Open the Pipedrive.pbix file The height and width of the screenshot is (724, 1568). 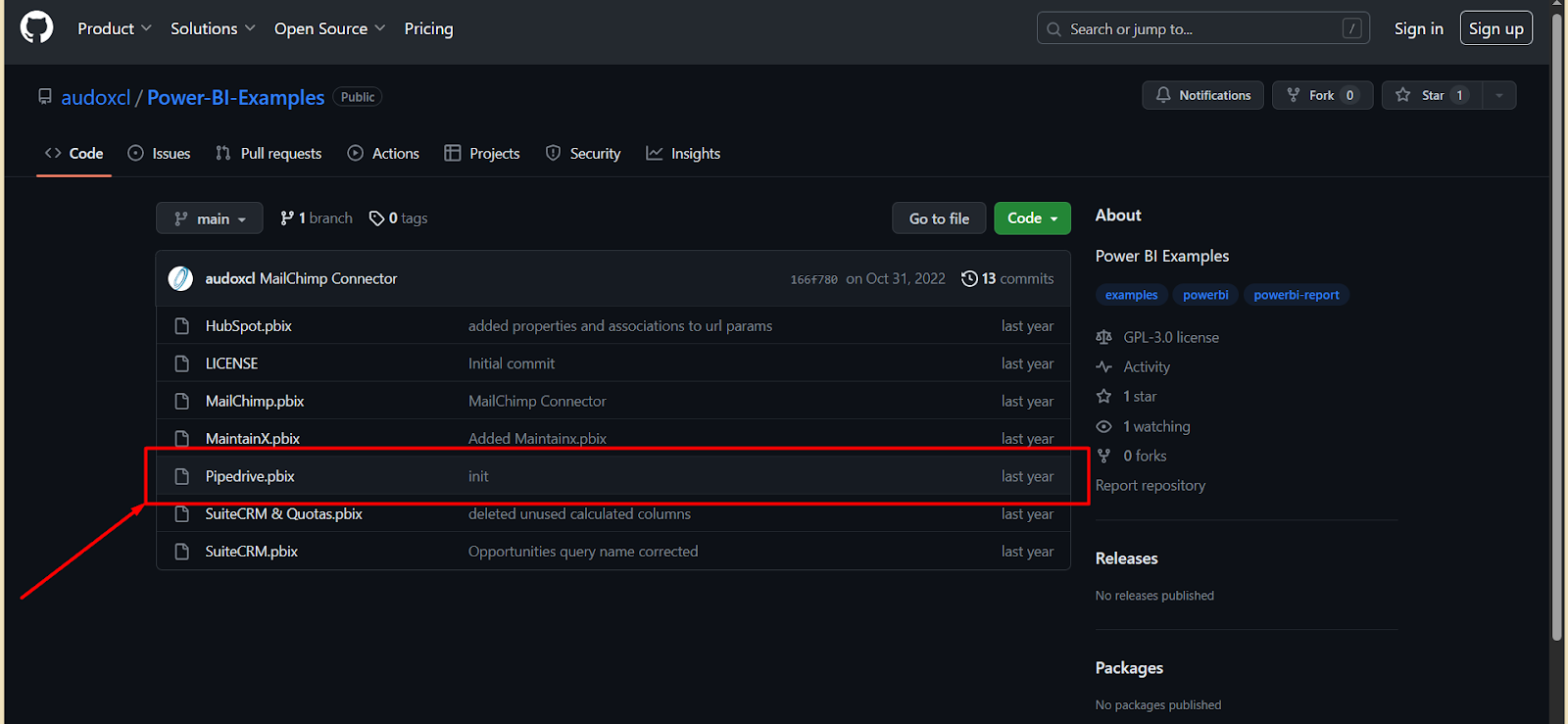coord(250,476)
